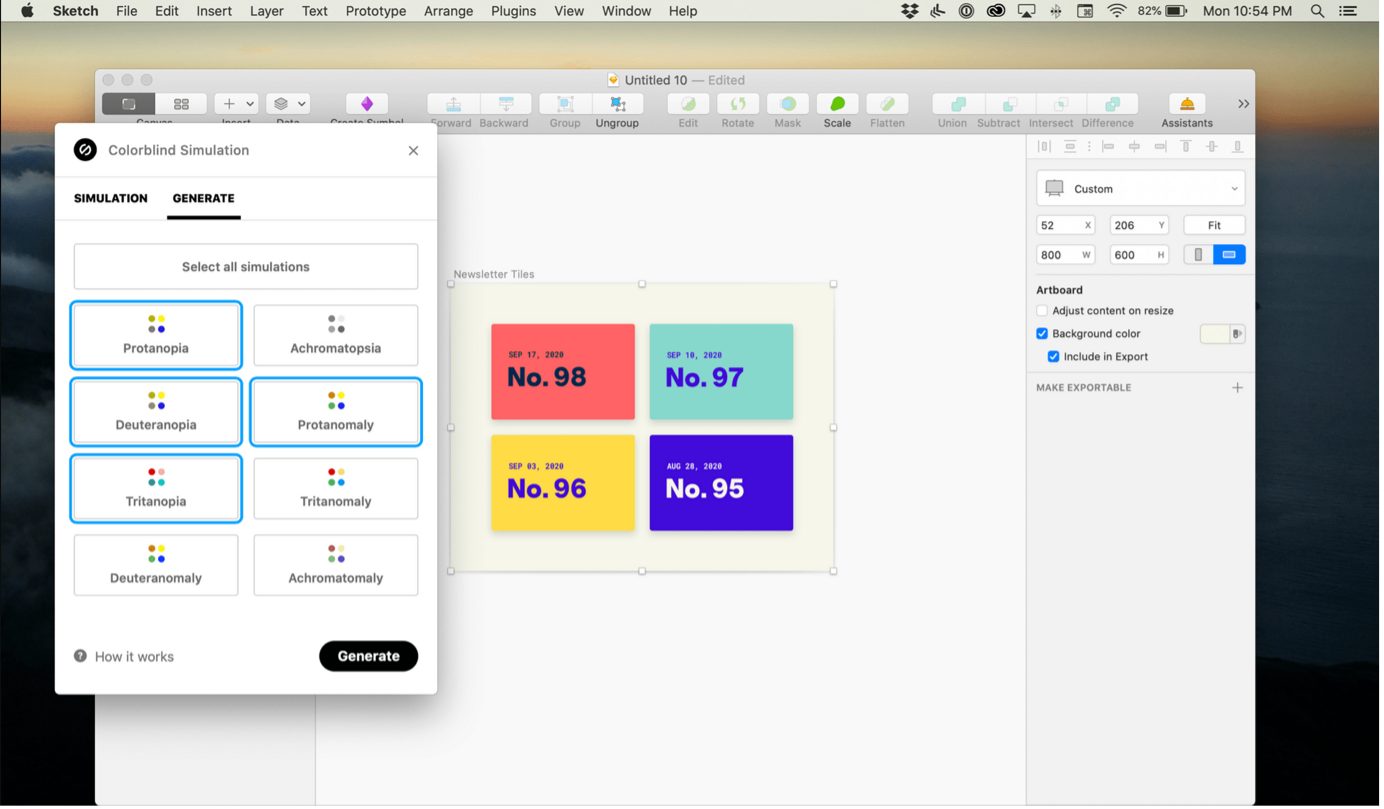Image resolution: width=1384 pixels, height=809 pixels.
Task: Toggle the Deuteranomaly simulation tile
Action: pos(156,567)
